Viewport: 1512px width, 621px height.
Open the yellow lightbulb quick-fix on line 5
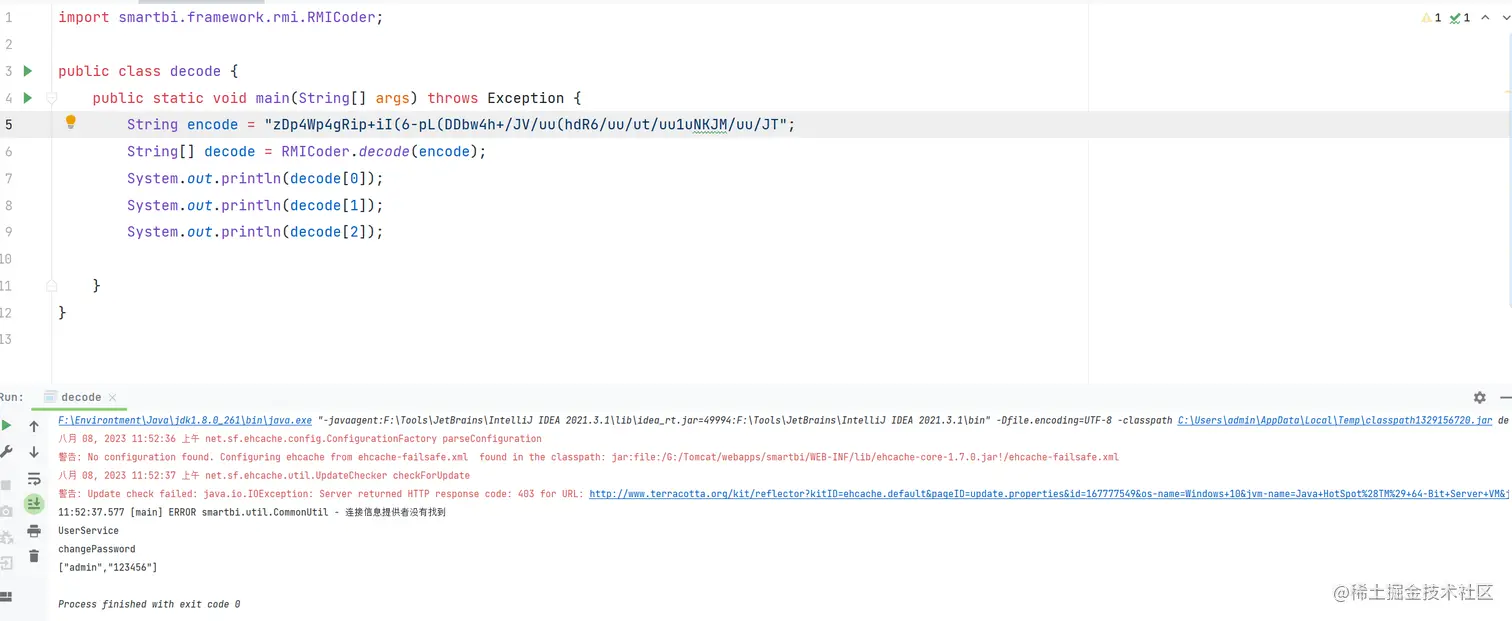pos(71,122)
